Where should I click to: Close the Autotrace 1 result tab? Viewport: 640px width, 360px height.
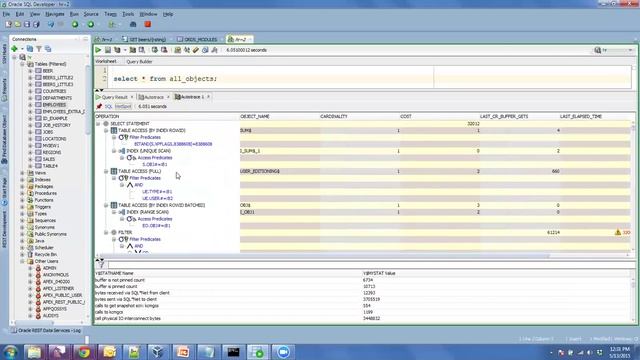(209, 97)
